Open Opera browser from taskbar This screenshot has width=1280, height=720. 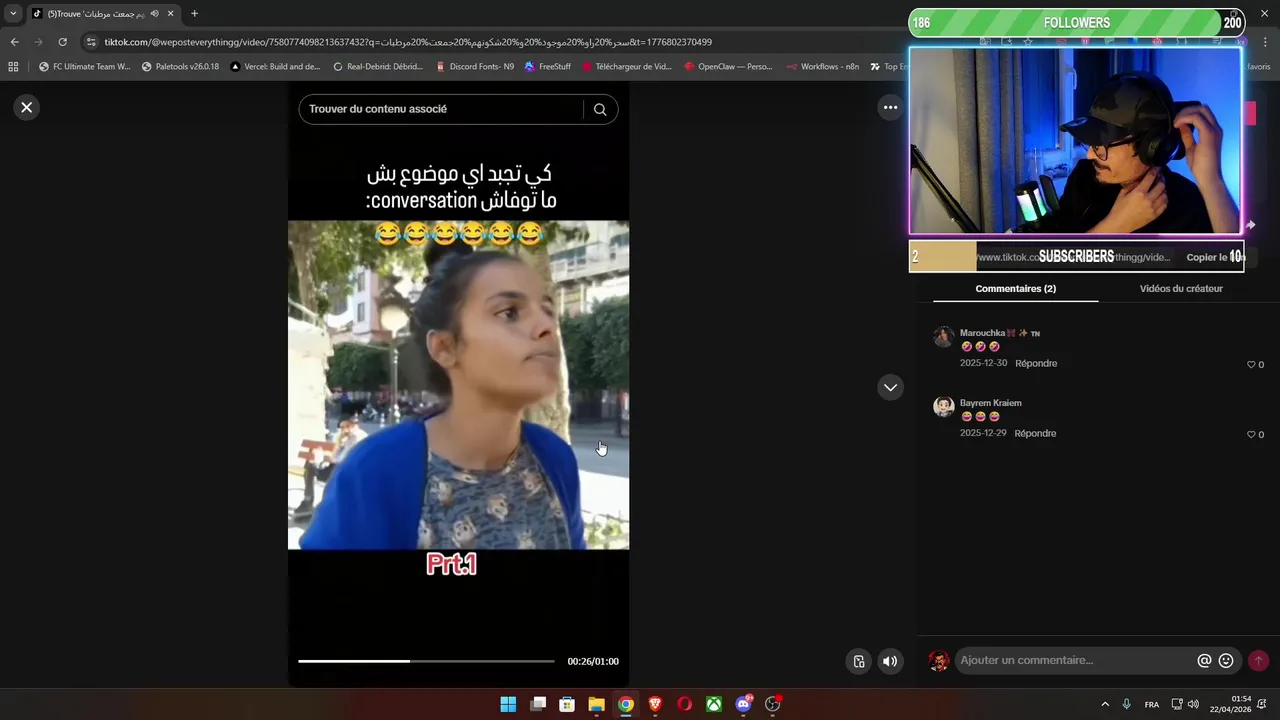click(684, 704)
